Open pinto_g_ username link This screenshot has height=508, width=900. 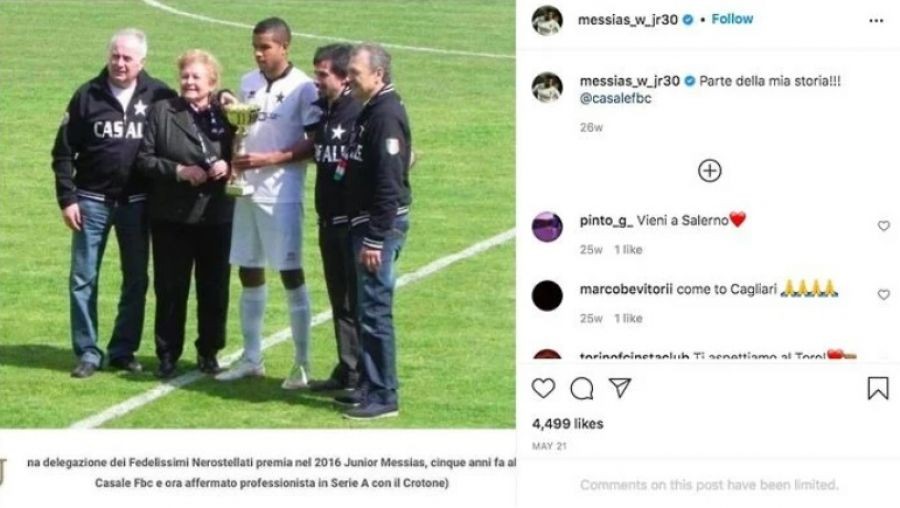click(606, 220)
